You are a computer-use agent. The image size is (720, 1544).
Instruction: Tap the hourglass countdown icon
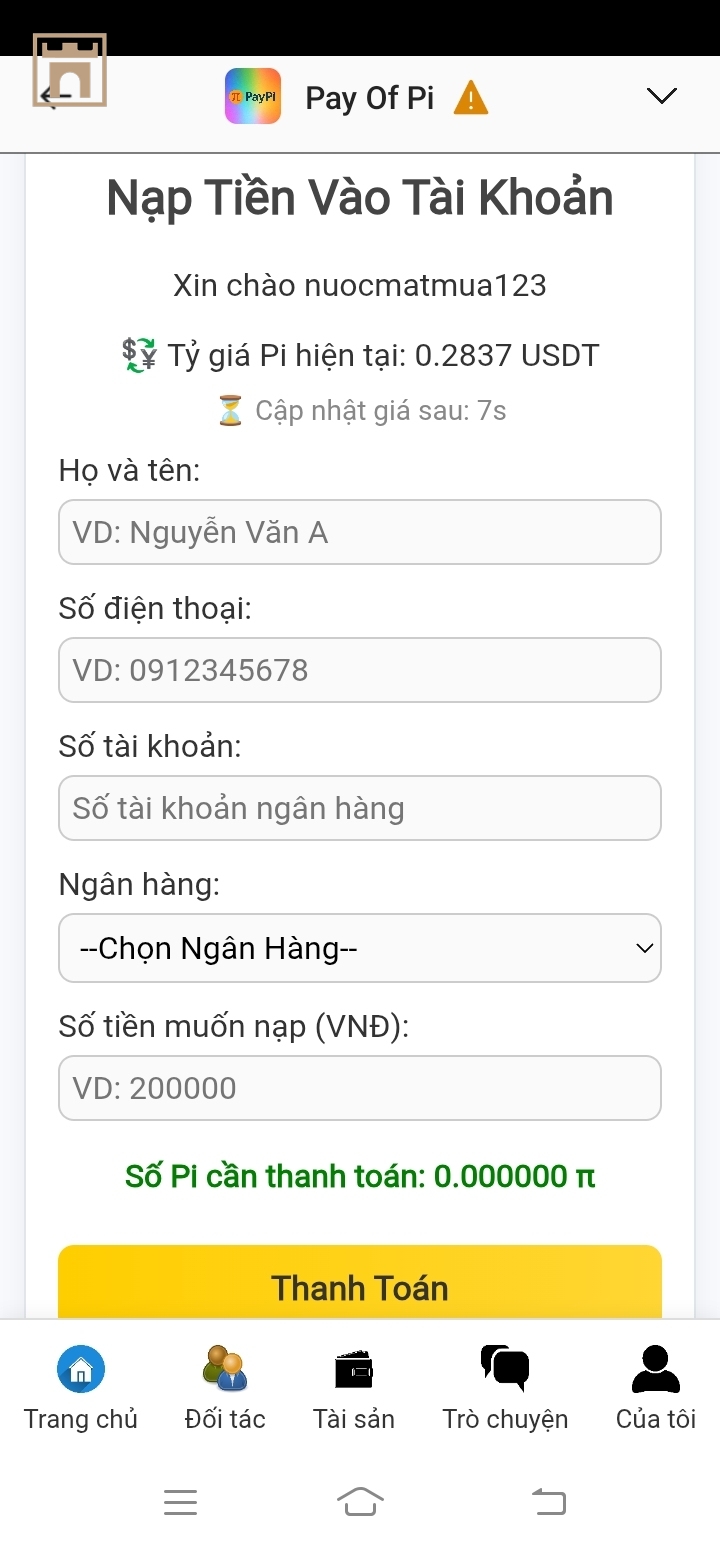pyautogui.click(x=230, y=411)
